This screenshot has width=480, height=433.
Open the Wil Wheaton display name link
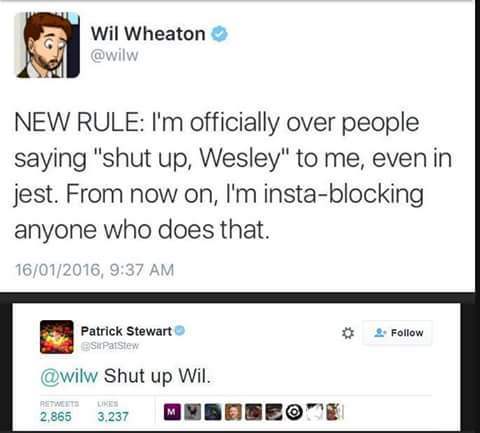(148, 34)
